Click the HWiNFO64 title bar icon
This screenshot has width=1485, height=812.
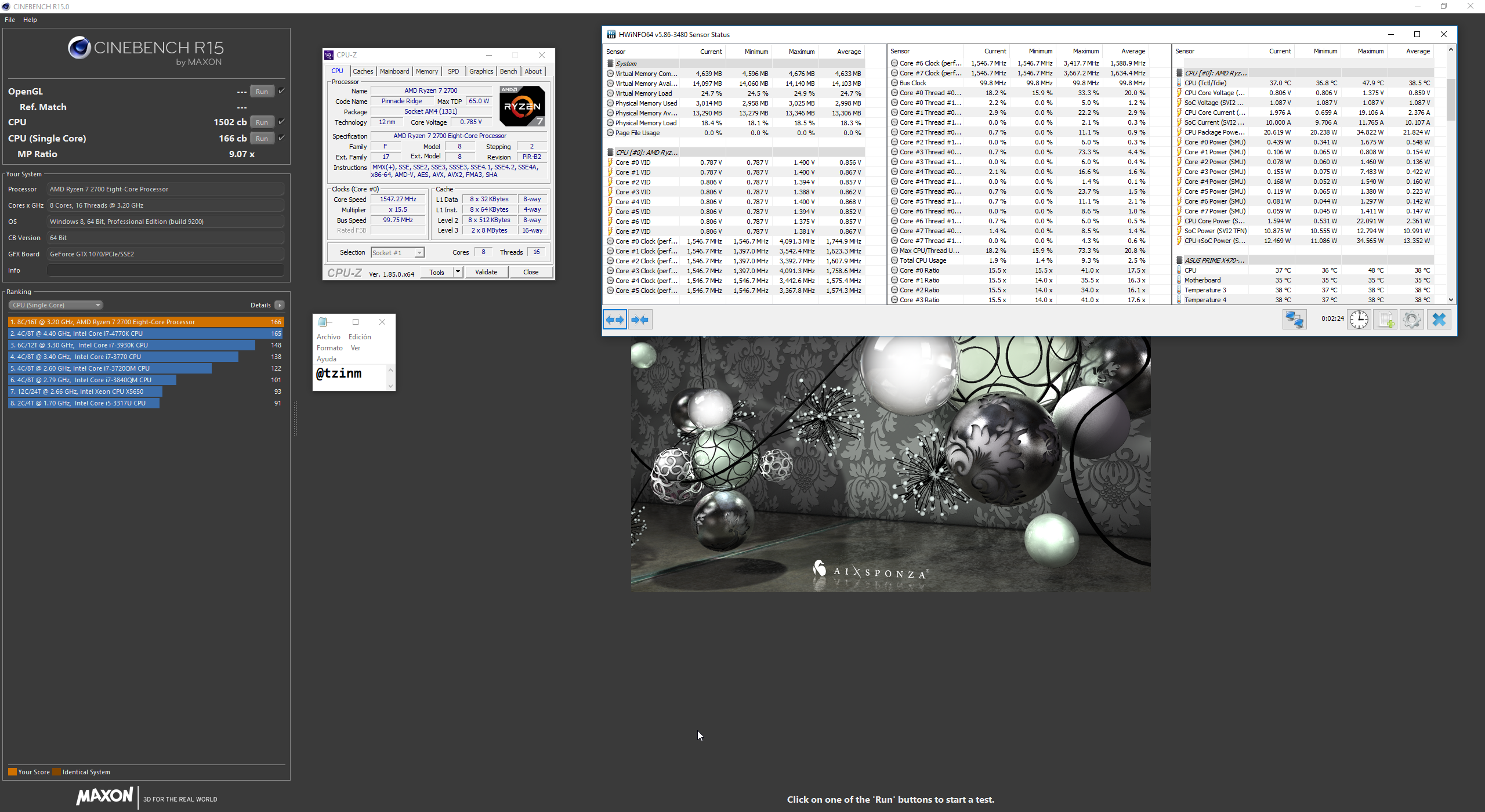click(611, 35)
